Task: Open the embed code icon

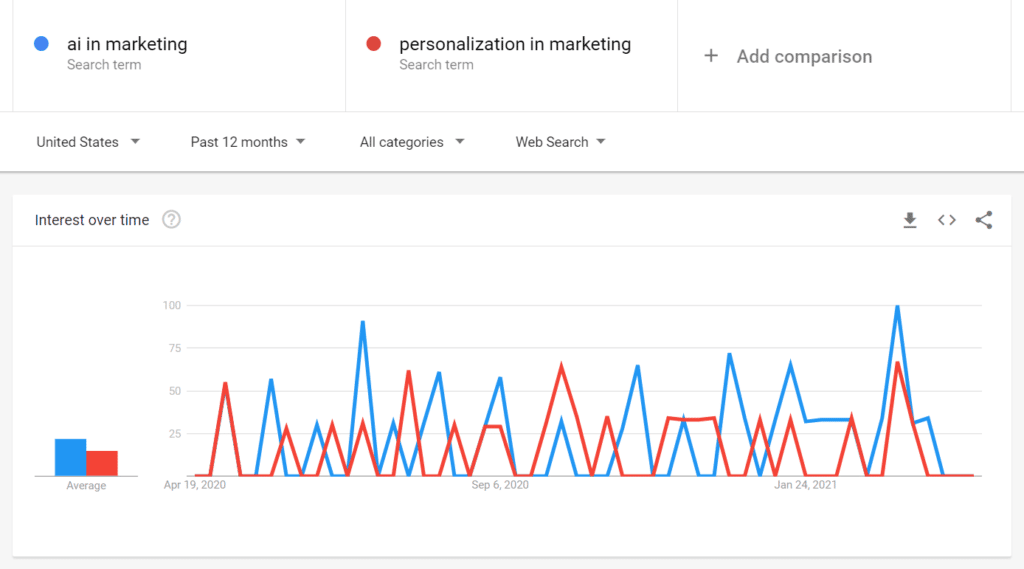Action: point(947,220)
